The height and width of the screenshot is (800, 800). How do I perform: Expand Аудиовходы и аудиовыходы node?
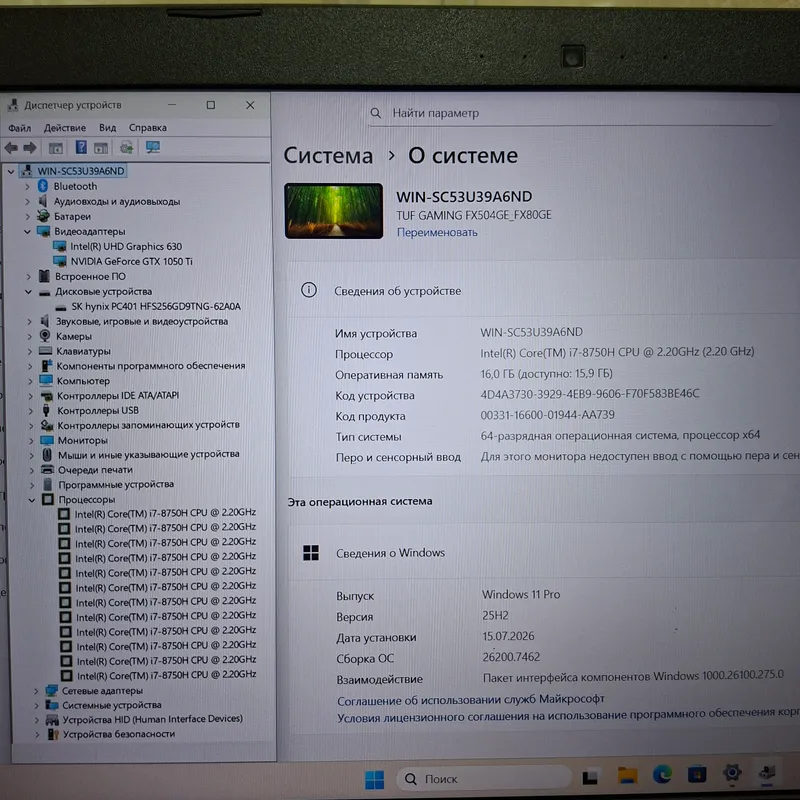pos(28,202)
